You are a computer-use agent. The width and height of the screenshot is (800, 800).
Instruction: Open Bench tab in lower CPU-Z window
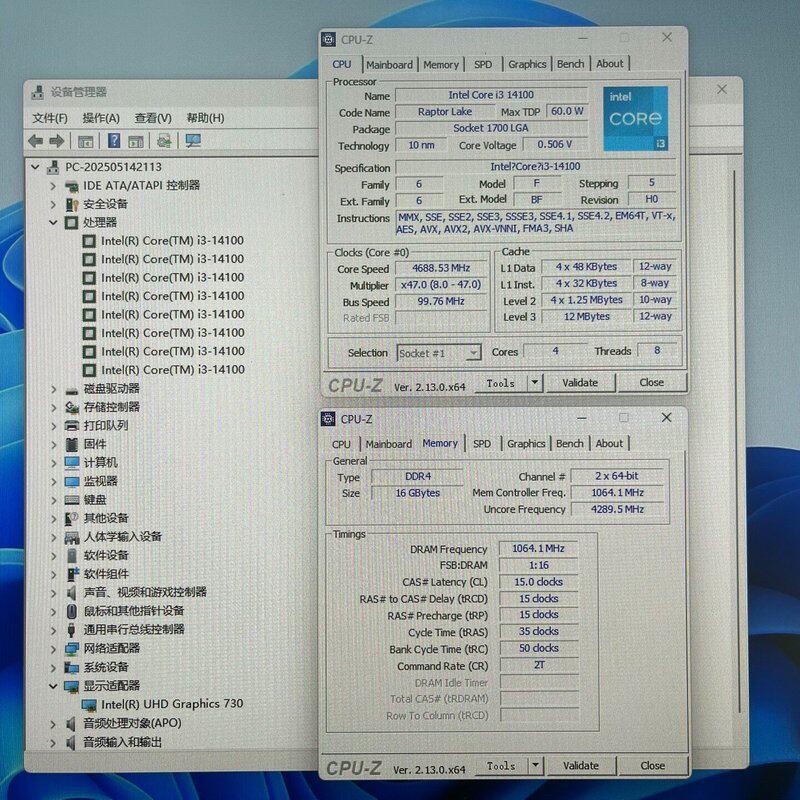tap(569, 443)
